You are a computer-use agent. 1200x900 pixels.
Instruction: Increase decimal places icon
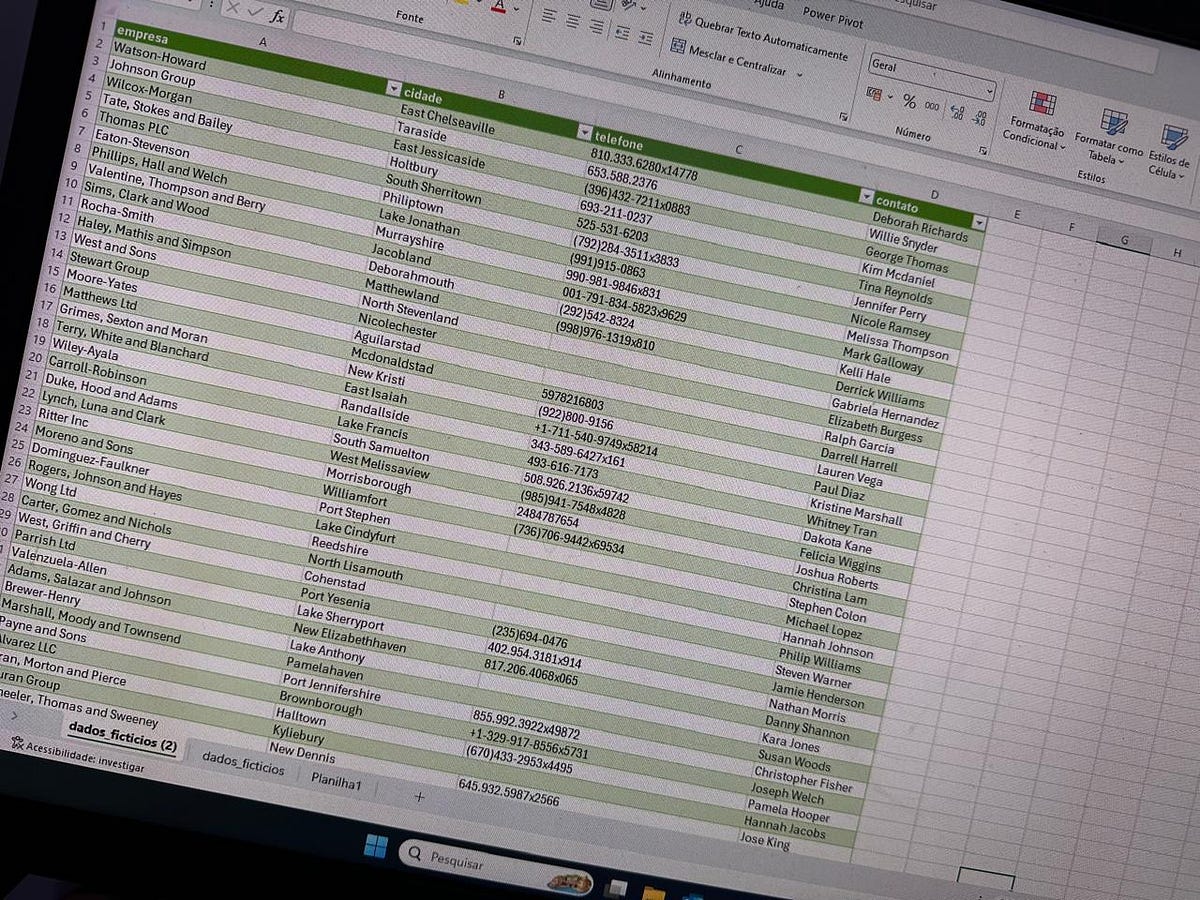point(956,111)
